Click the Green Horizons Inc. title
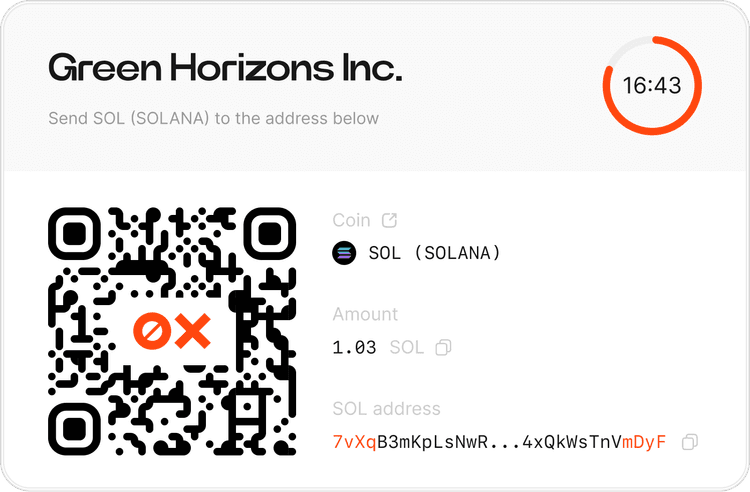Image resolution: width=750 pixels, height=492 pixels. pyautogui.click(x=225, y=67)
